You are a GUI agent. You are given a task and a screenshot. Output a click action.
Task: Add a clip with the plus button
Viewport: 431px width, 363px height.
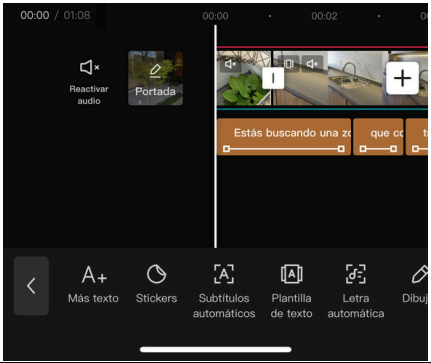[402, 78]
